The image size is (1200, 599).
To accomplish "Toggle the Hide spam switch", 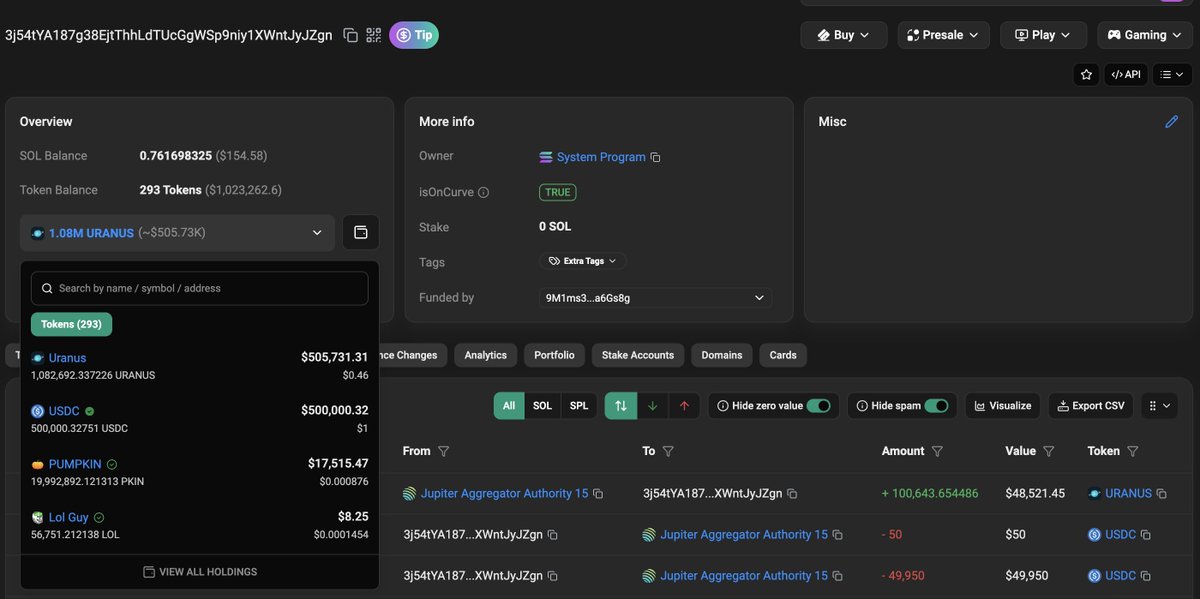I will (936, 406).
